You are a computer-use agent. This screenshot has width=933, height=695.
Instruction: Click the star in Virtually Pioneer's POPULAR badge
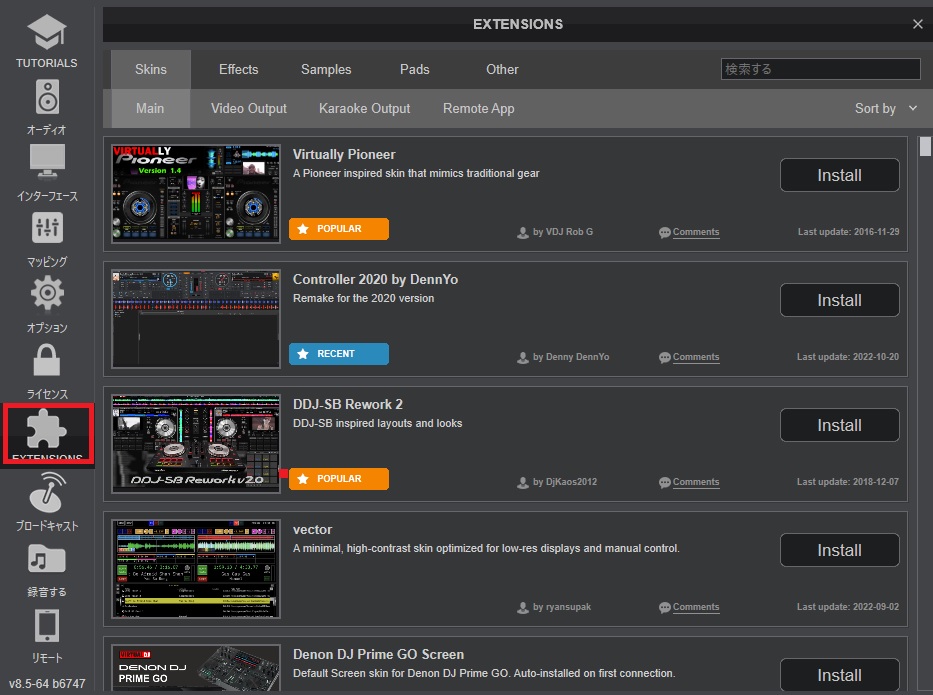tap(303, 228)
